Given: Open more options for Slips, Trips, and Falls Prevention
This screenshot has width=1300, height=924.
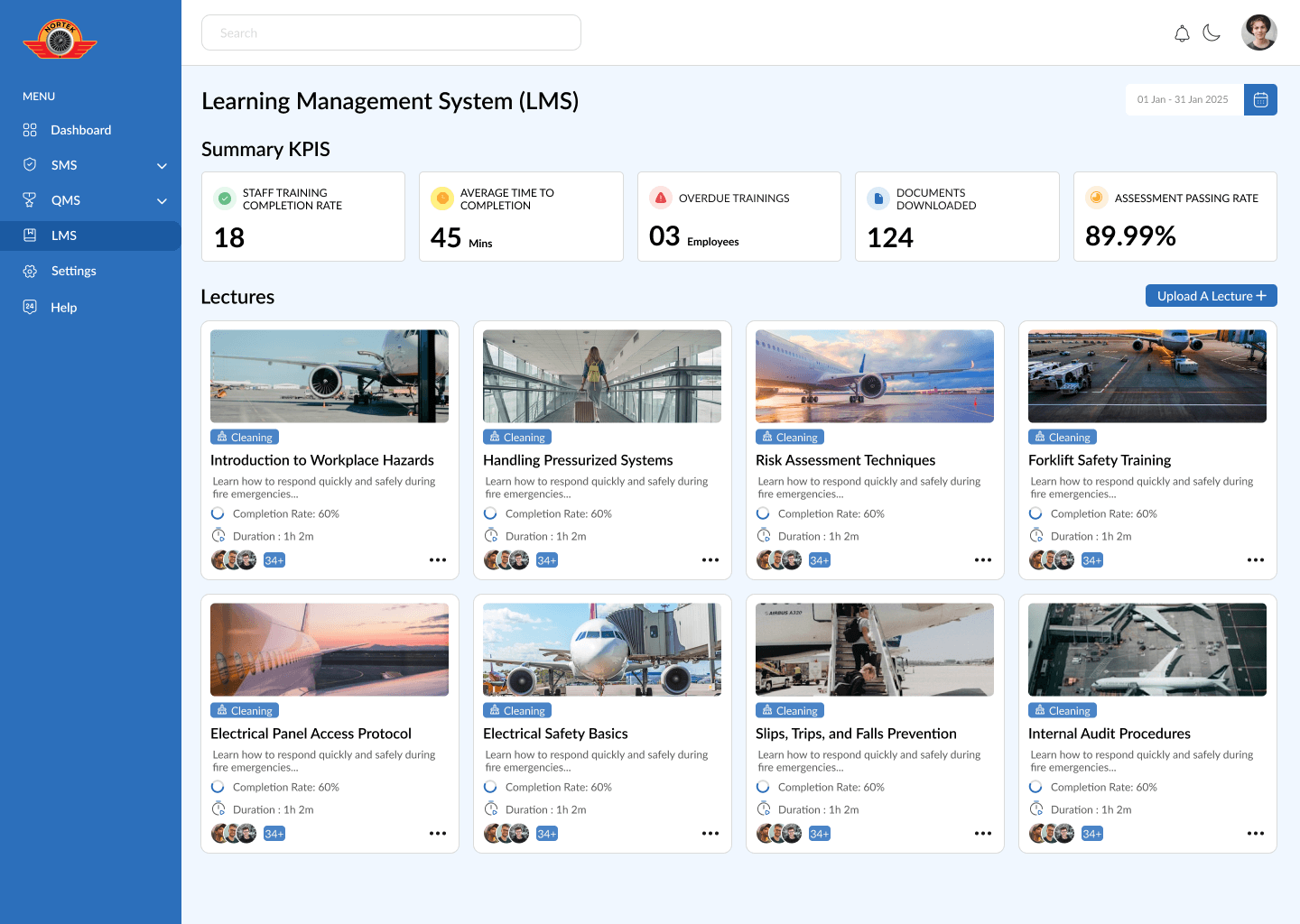Looking at the screenshot, I should point(983,834).
